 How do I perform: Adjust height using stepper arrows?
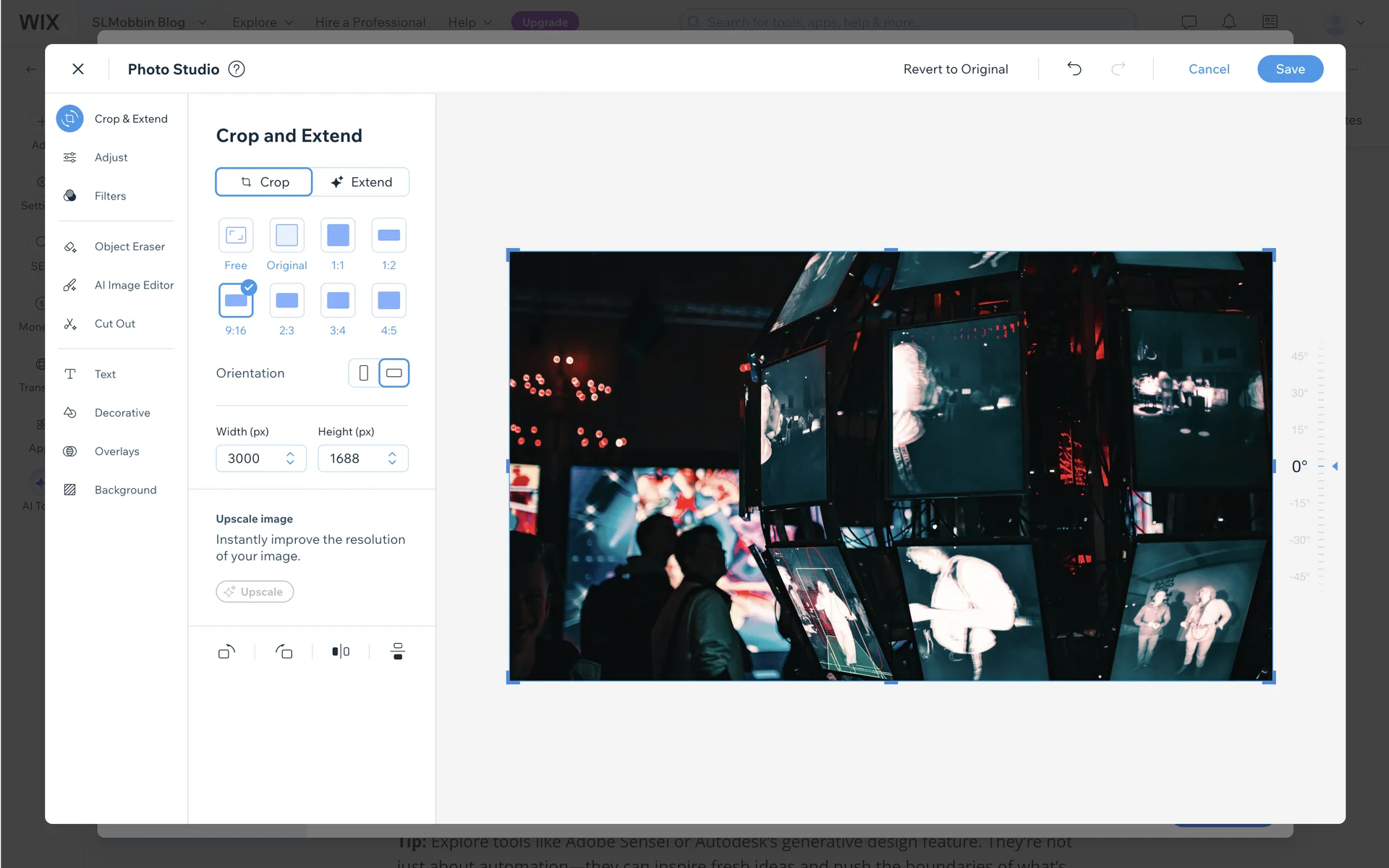[x=392, y=458]
